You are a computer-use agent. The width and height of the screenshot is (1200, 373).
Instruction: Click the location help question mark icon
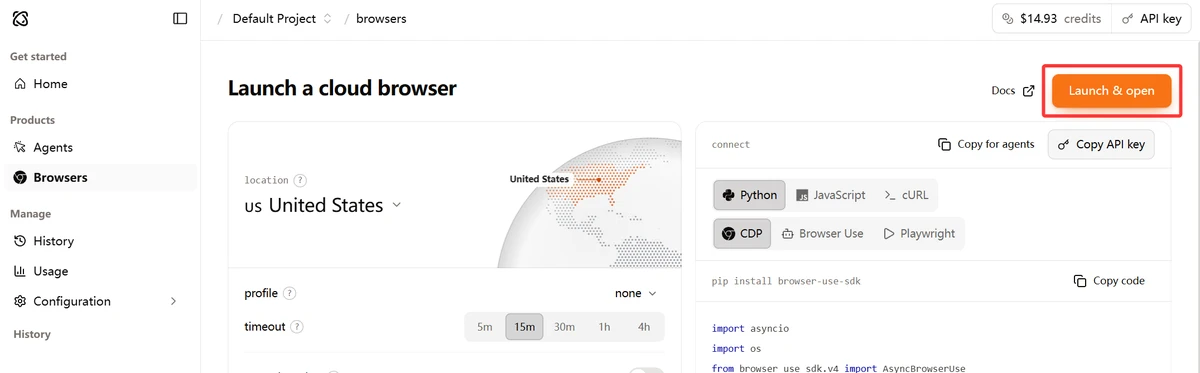pyautogui.click(x=300, y=181)
